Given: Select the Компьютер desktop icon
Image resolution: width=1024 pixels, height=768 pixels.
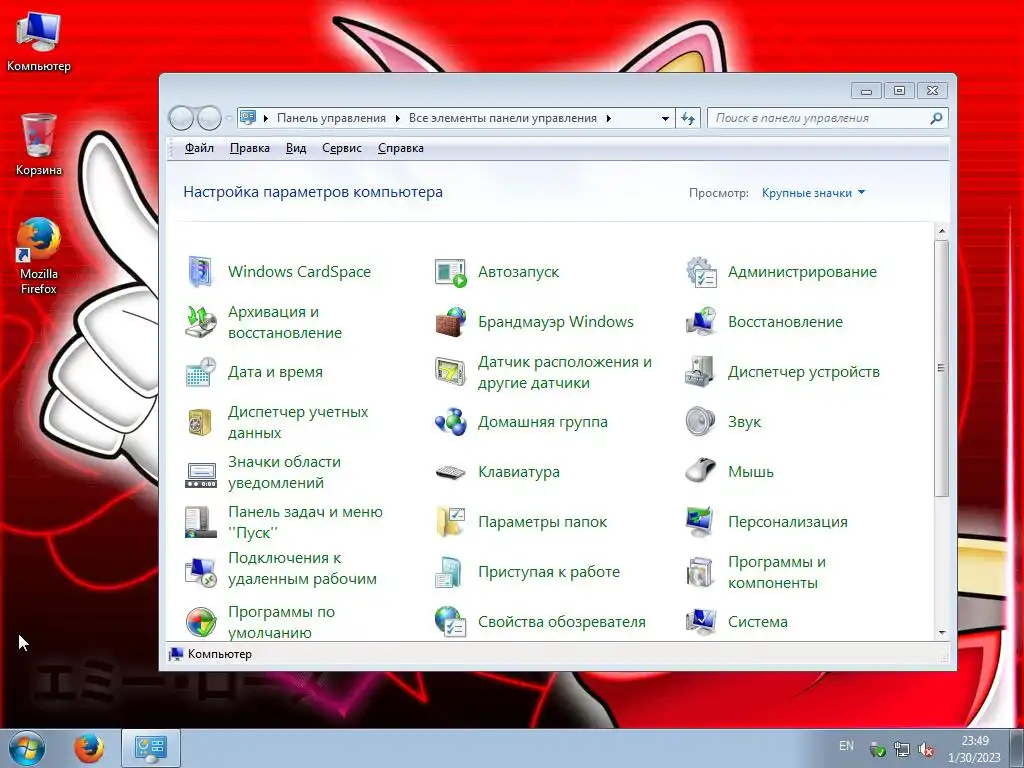Looking at the screenshot, I should coord(39,42).
